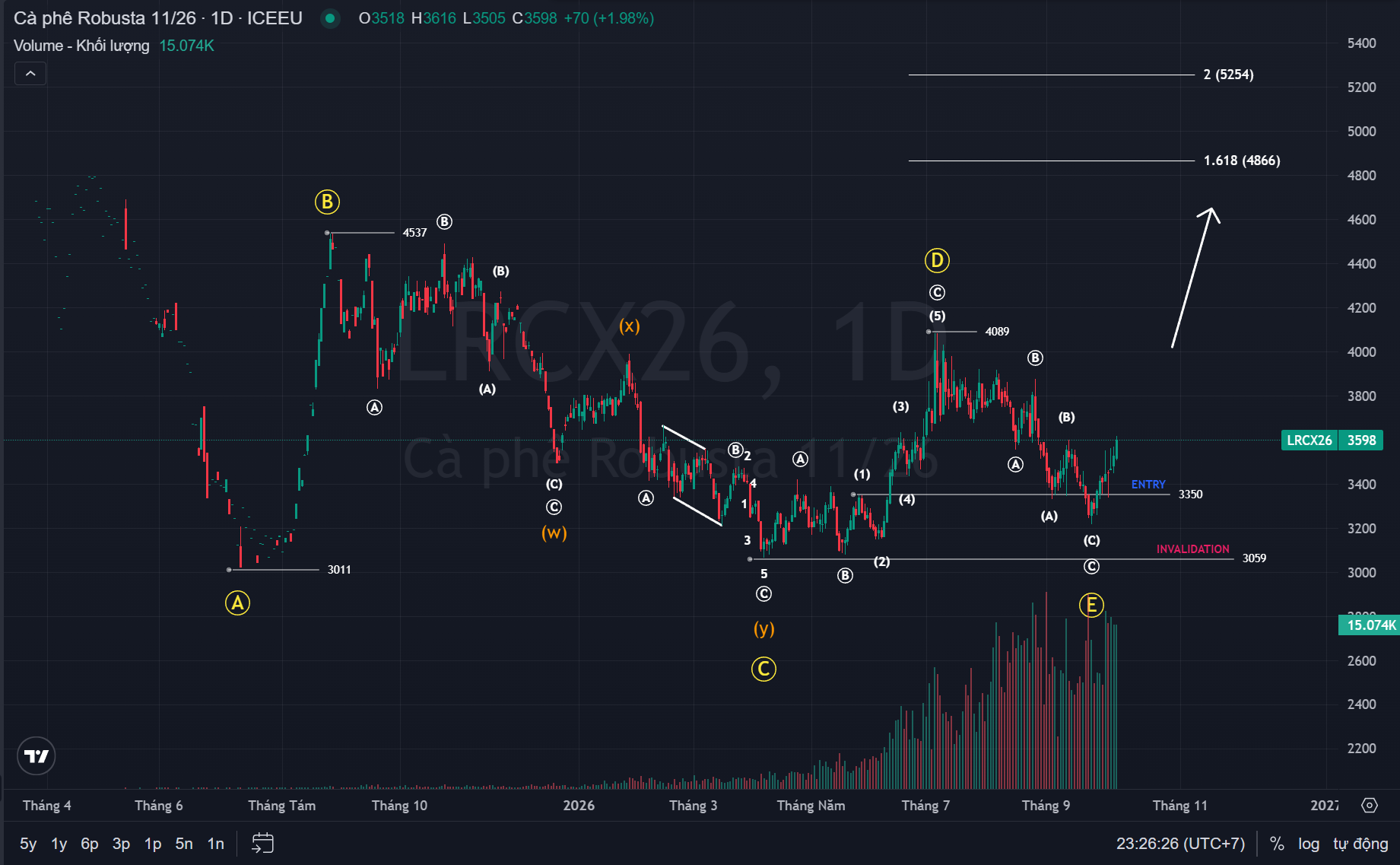This screenshot has height=865, width=1400.
Task: Select the 1p time range
Action: tap(153, 844)
